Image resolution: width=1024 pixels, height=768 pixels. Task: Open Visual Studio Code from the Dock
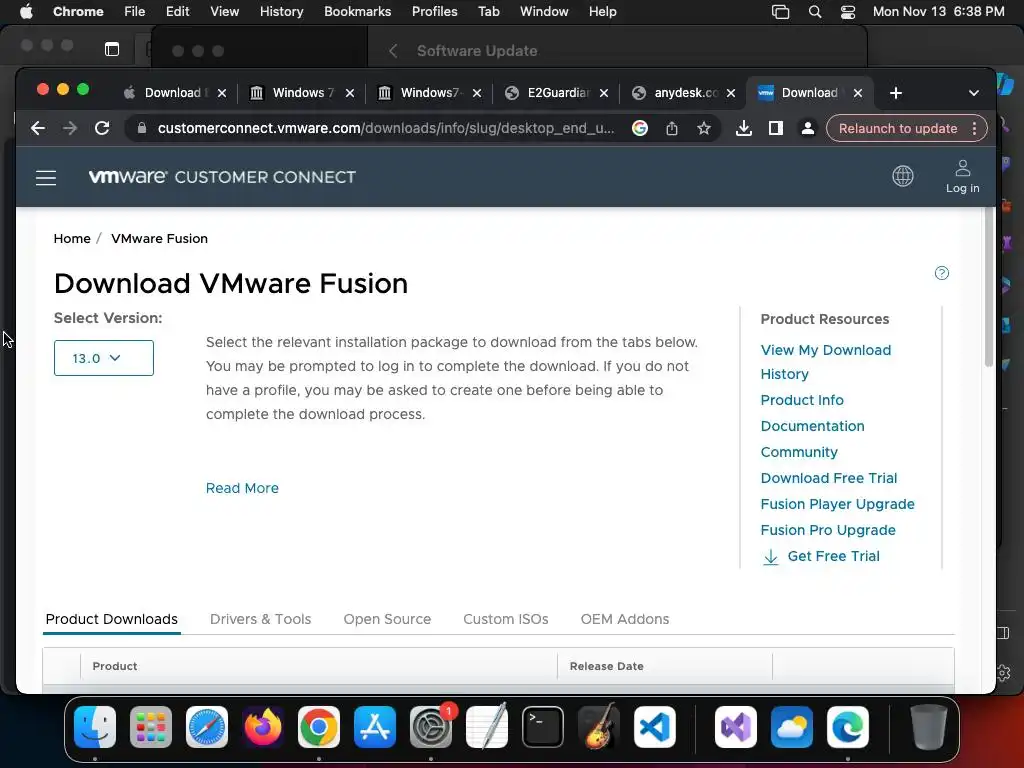[655, 727]
